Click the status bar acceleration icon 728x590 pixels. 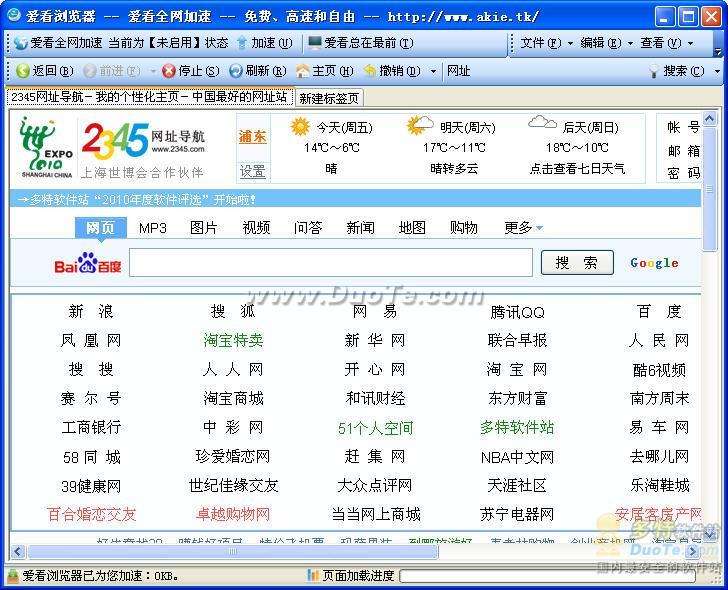coord(13,576)
